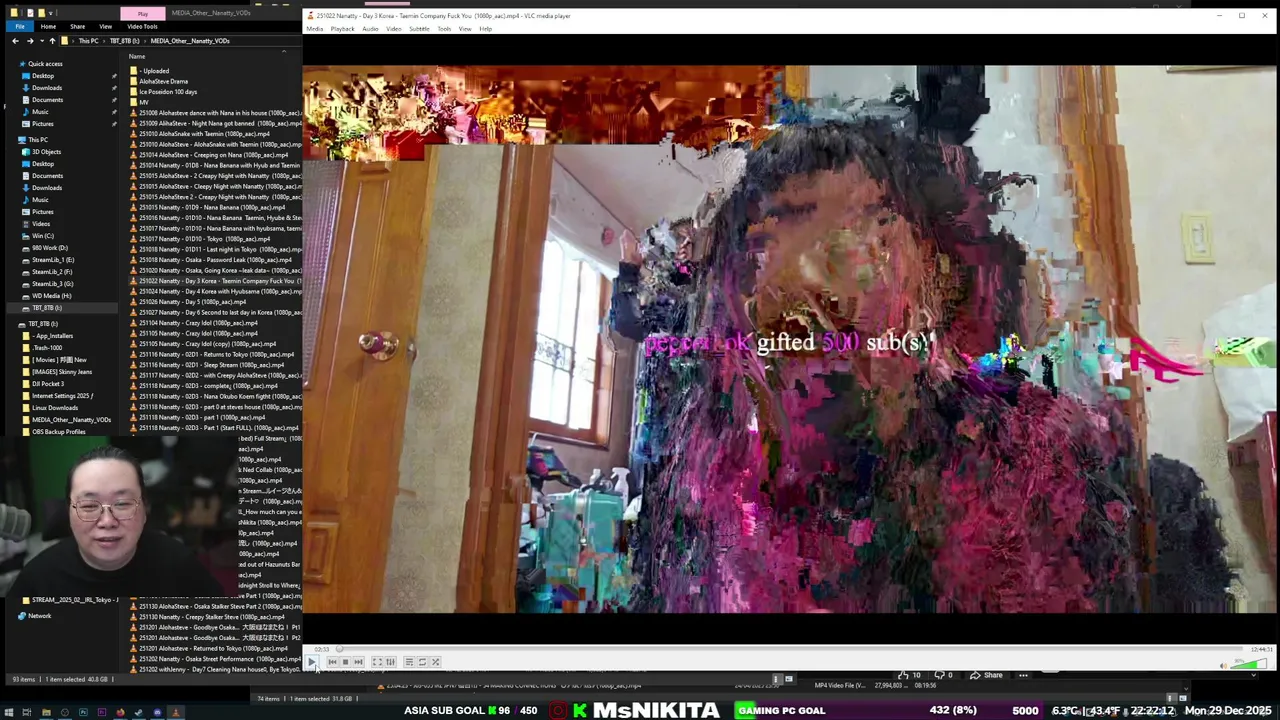Skip to next media in VLC
Image resolution: width=1280 pixels, height=720 pixels.
click(358, 662)
